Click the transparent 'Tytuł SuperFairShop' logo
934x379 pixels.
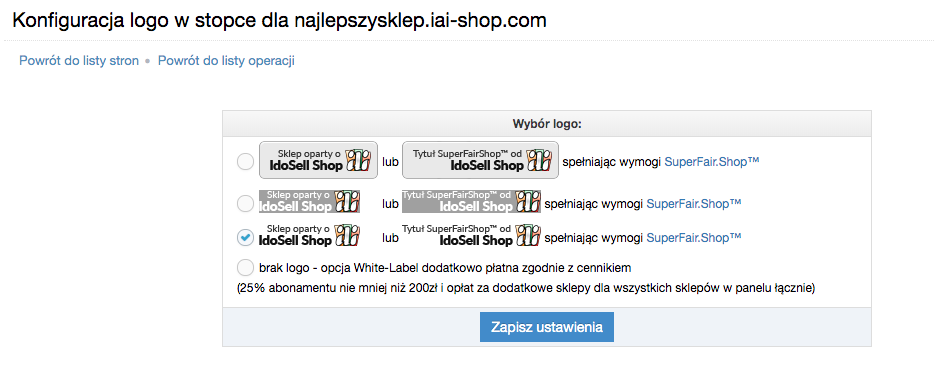click(472, 235)
